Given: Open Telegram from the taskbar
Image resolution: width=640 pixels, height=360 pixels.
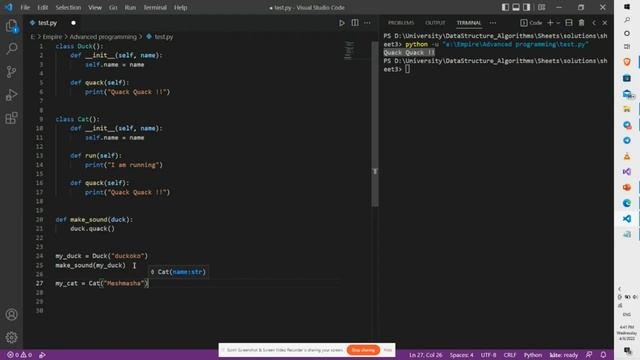Looking at the screenshot, I should pyautogui.click(x=627, y=140).
